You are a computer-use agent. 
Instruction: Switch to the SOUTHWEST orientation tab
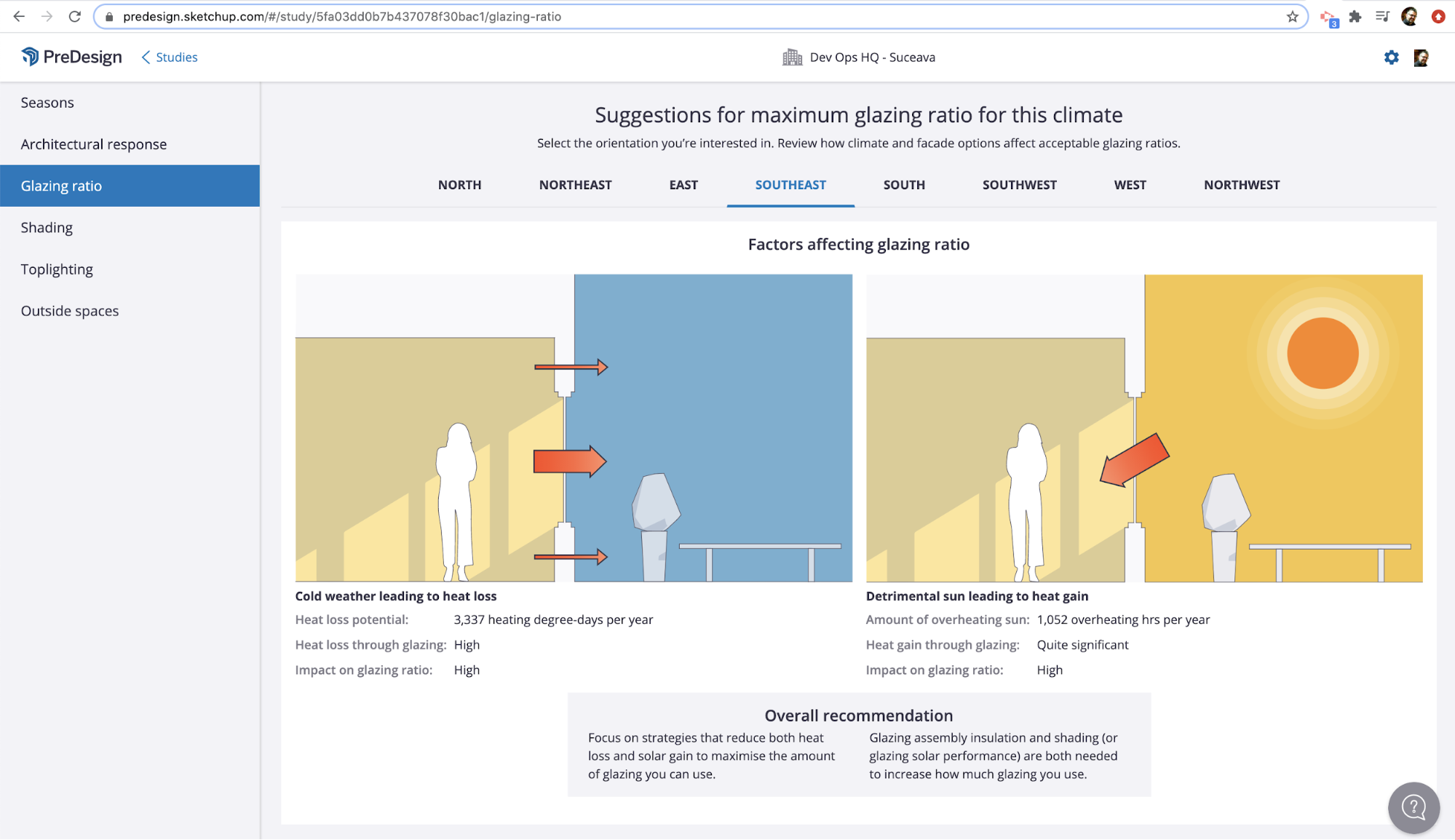click(1019, 185)
